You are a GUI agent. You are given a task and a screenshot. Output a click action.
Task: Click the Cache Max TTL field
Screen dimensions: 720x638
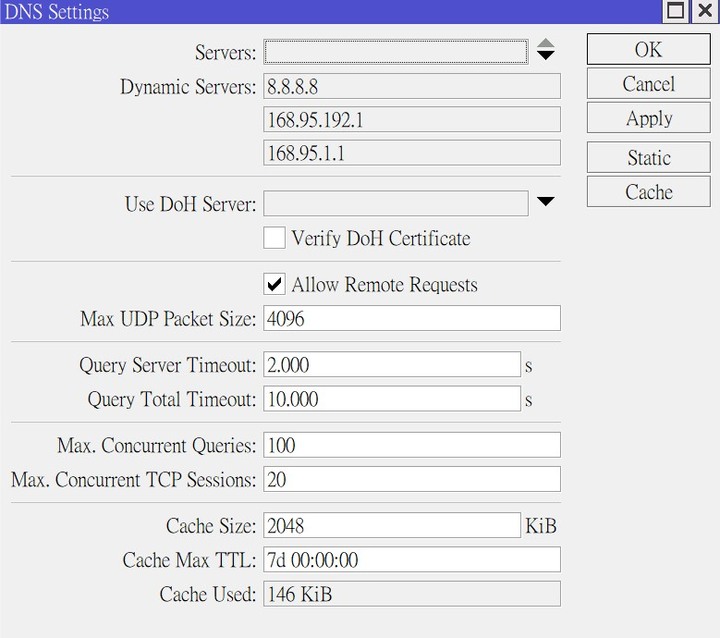pyautogui.click(x=412, y=559)
